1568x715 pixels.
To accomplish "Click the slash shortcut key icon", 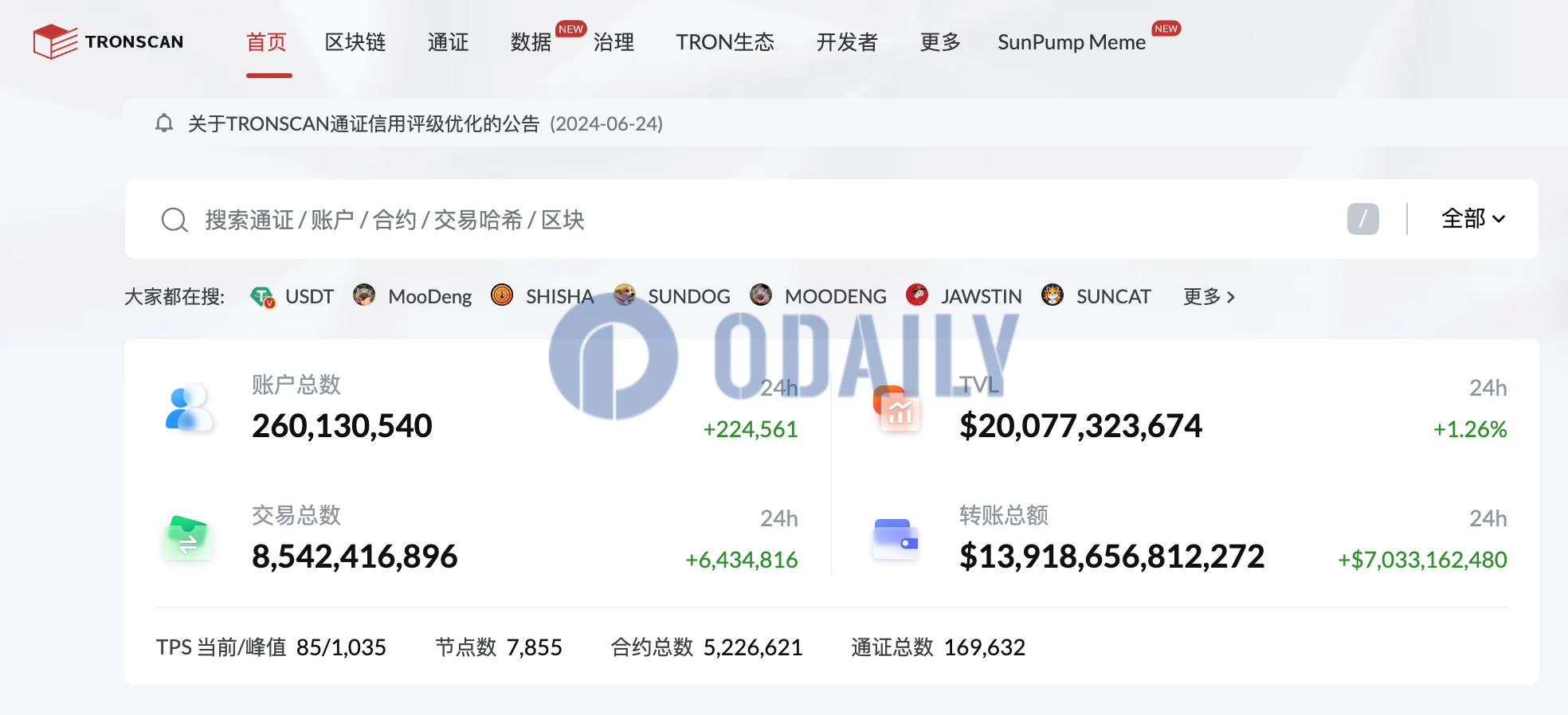I will 1363,219.
